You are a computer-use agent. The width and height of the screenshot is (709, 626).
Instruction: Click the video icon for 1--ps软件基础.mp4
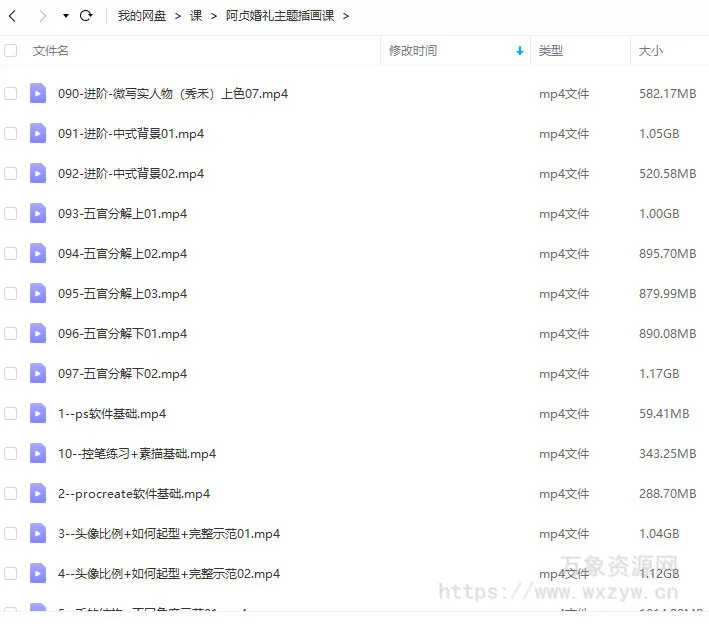pos(38,413)
